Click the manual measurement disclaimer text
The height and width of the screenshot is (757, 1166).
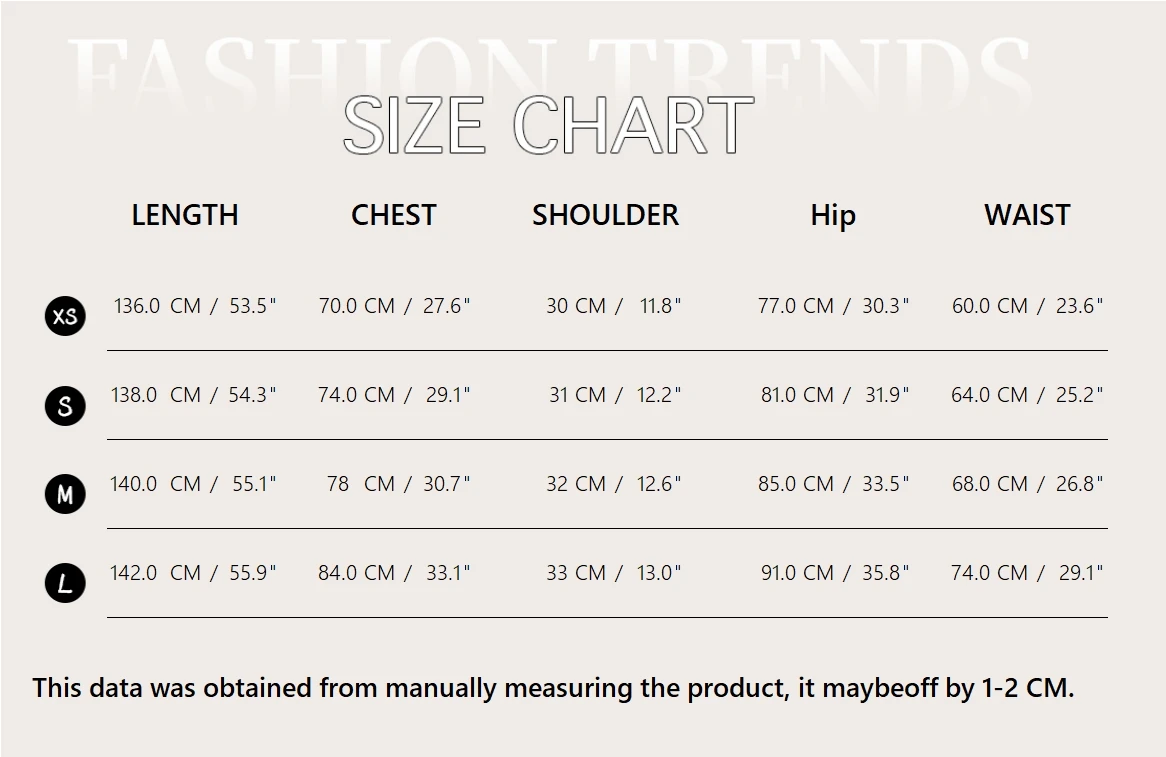[x=553, y=688]
